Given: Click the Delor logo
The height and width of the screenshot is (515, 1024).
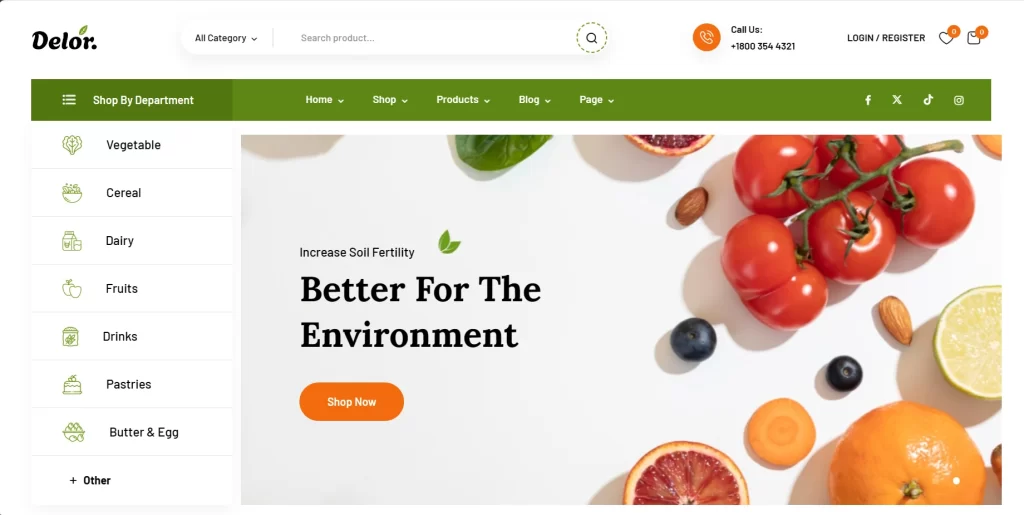Looking at the screenshot, I should click(64, 39).
